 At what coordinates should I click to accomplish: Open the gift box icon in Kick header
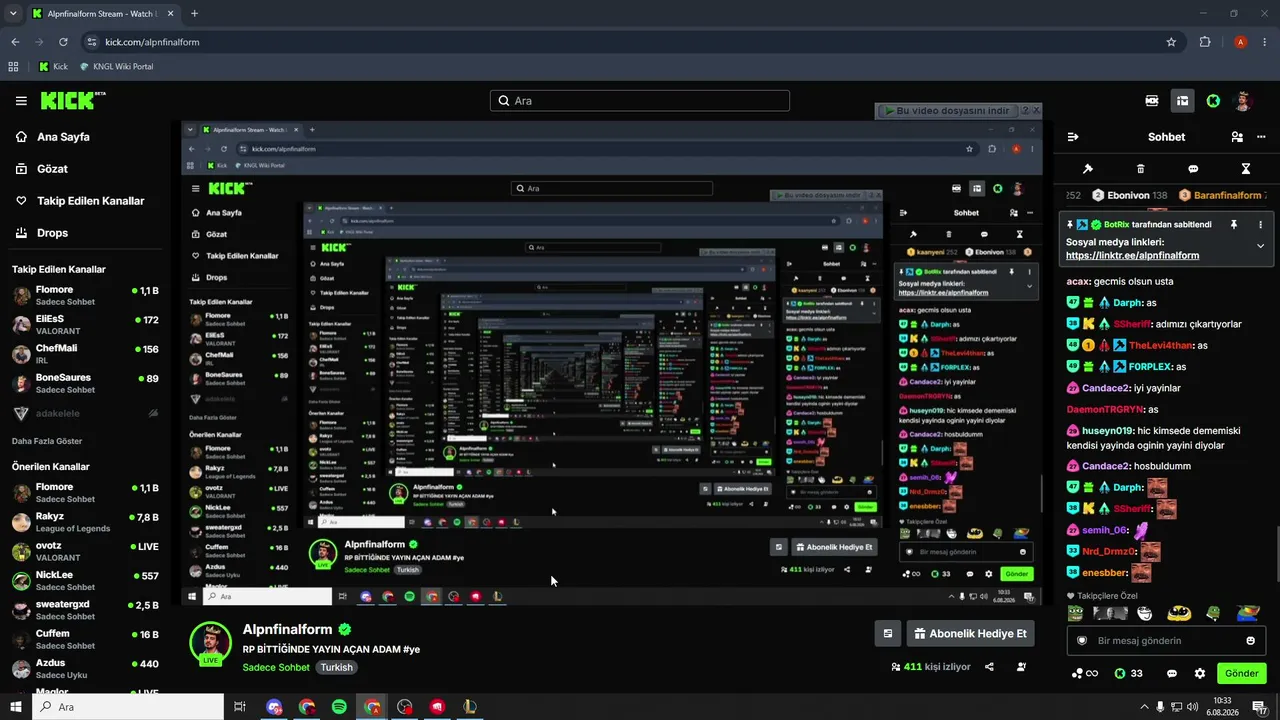(1182, 101)
